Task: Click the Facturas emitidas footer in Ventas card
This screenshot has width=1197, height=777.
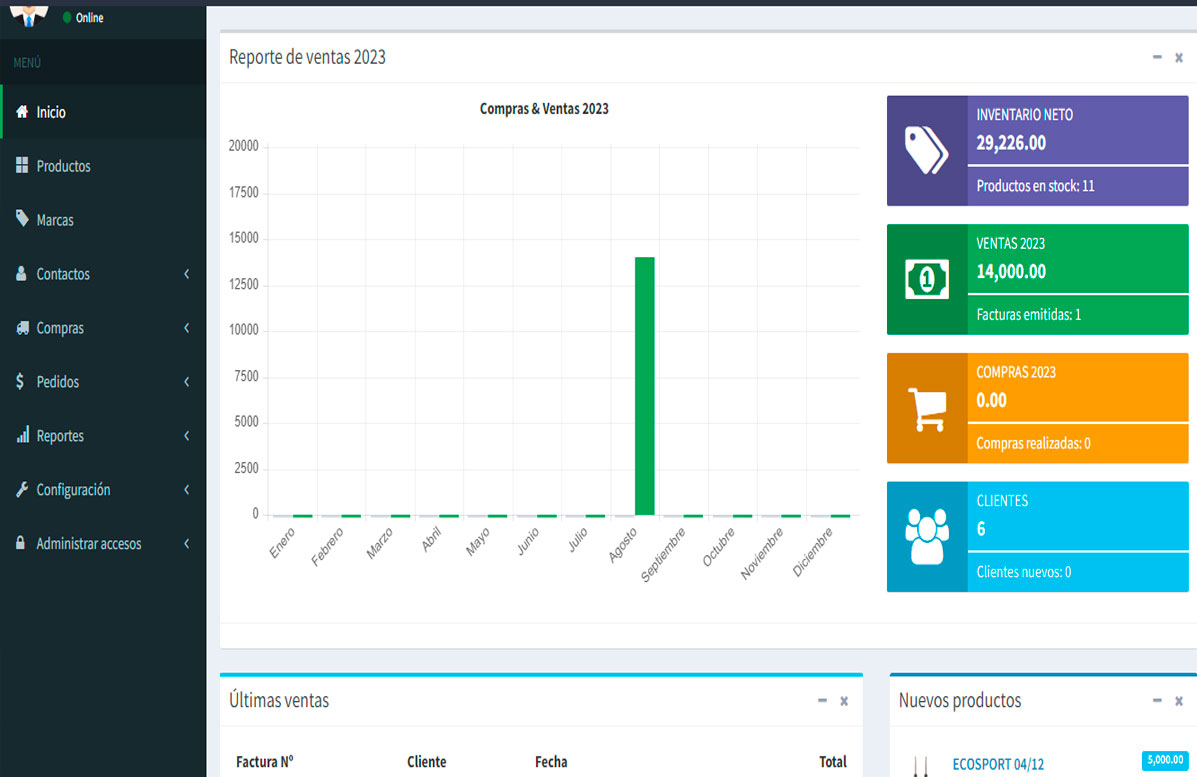Action: coord(1029,315)
